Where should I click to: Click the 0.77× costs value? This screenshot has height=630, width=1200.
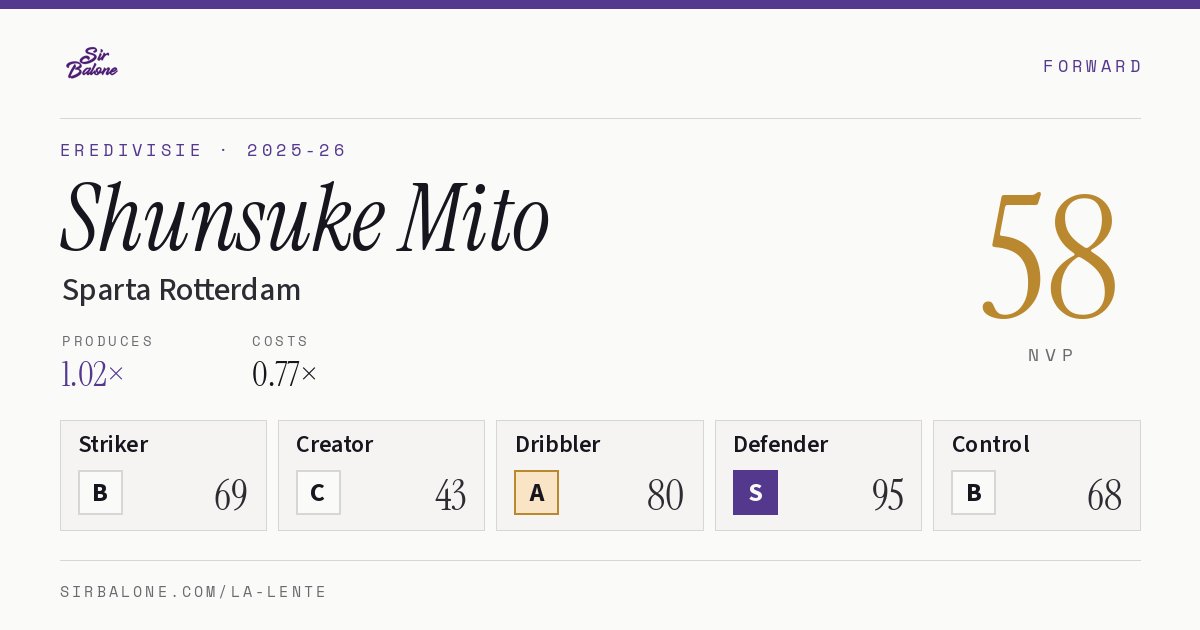point(285,374)
